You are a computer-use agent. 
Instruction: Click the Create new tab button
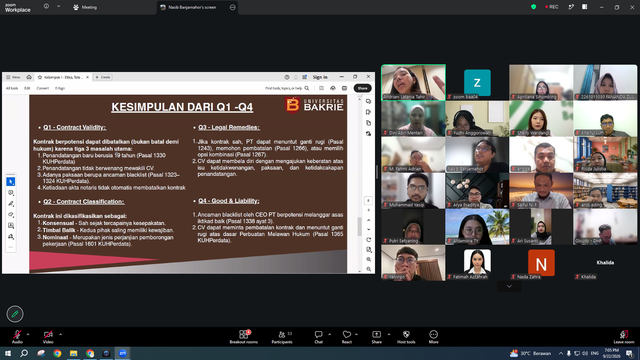103,77
